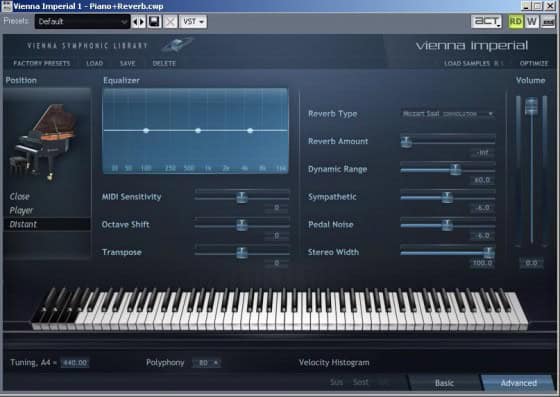Click DELETE preset menu item
This screenshot has width=560, height=397.
(164, 64)
